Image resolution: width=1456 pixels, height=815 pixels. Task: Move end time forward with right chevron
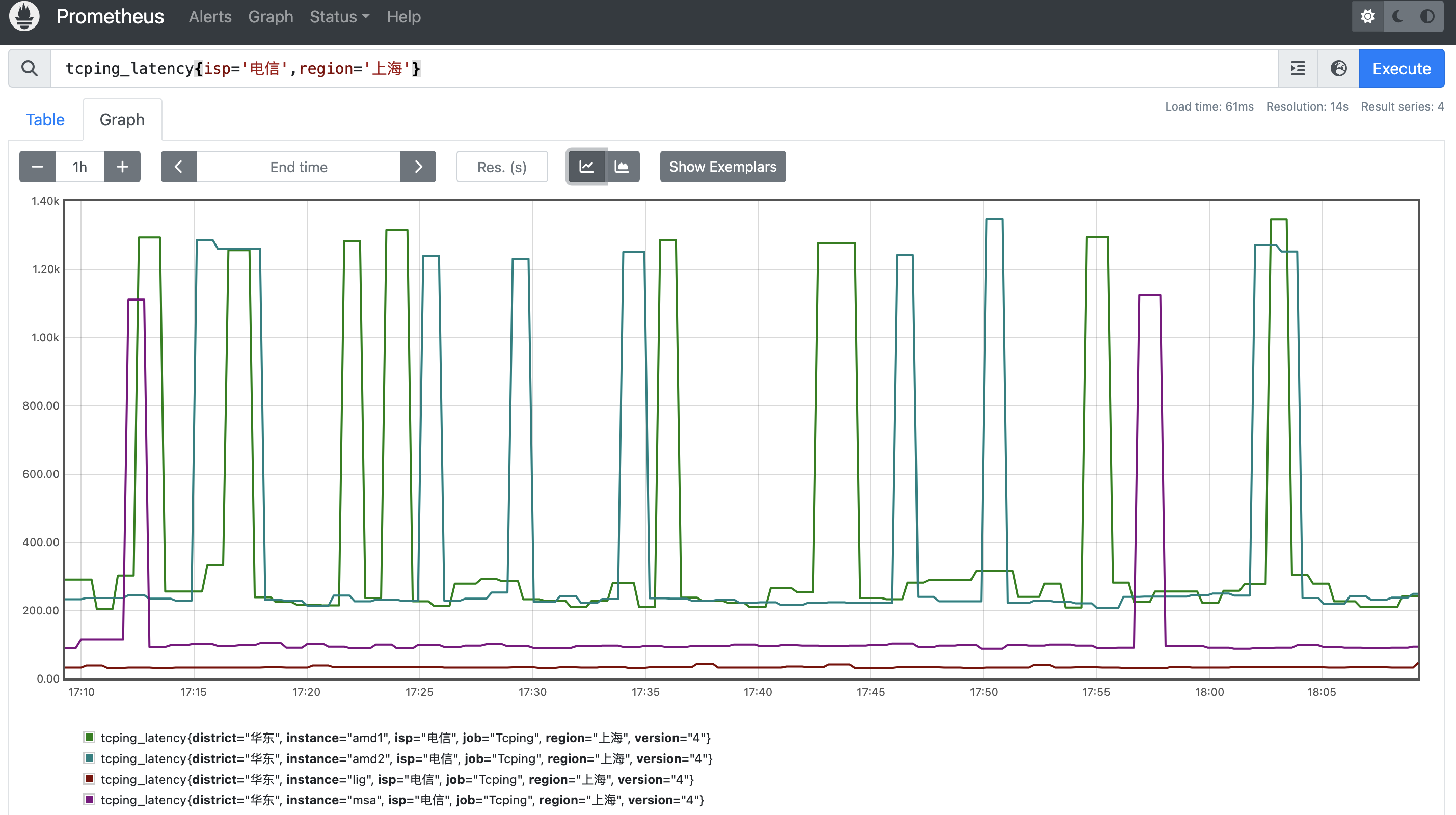click(418, 167)
